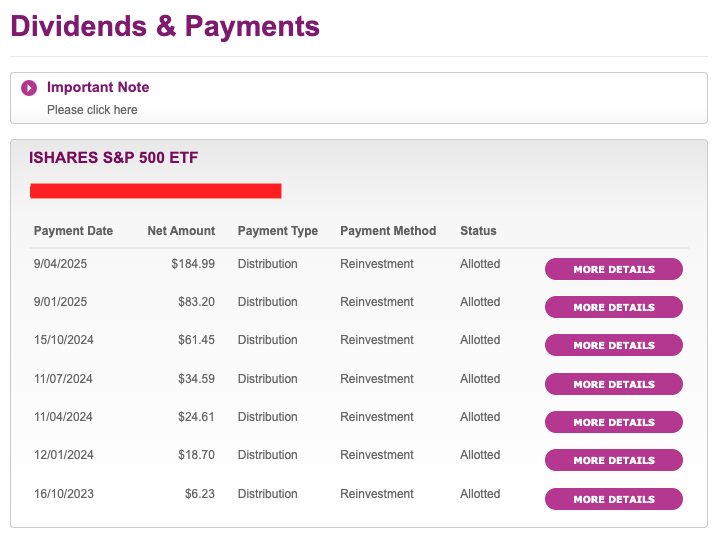Select the ISHARES S&P 500 ETF title
Screen dimensions: 721x541
click(x=114, y=158)
